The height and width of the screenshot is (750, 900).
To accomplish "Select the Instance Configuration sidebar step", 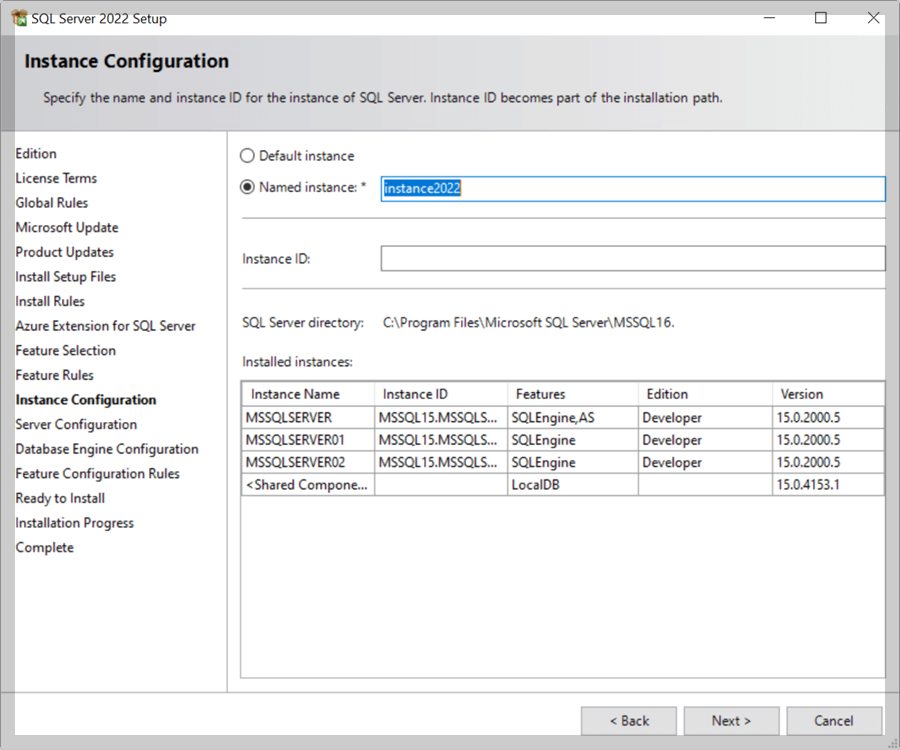I will (x=86, y=400).
